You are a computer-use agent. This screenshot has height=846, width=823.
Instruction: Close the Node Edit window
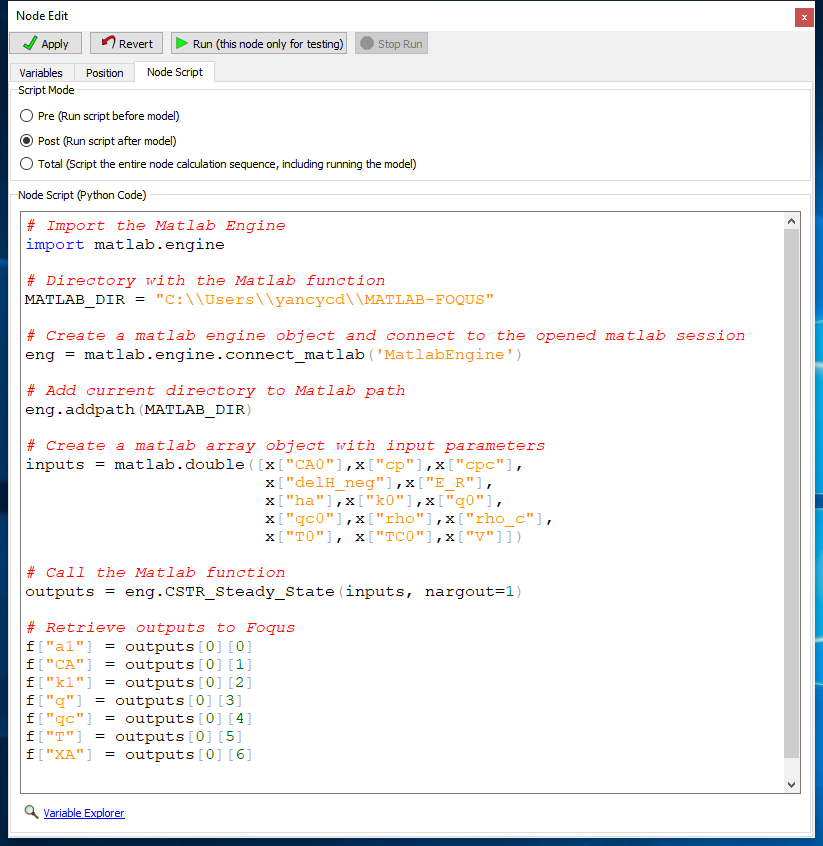(804, 17)
